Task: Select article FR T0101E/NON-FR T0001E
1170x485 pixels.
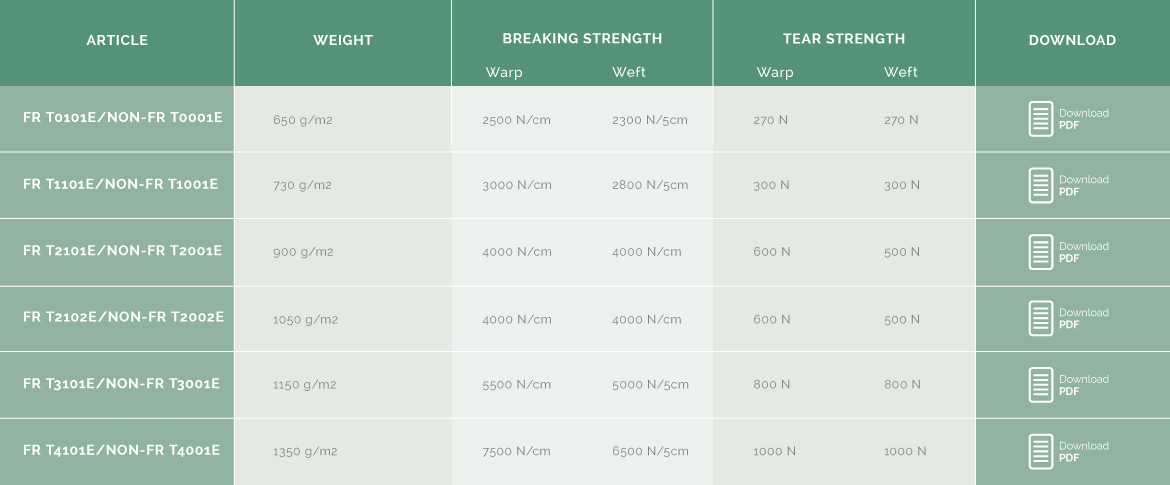Action: point(122,117)
